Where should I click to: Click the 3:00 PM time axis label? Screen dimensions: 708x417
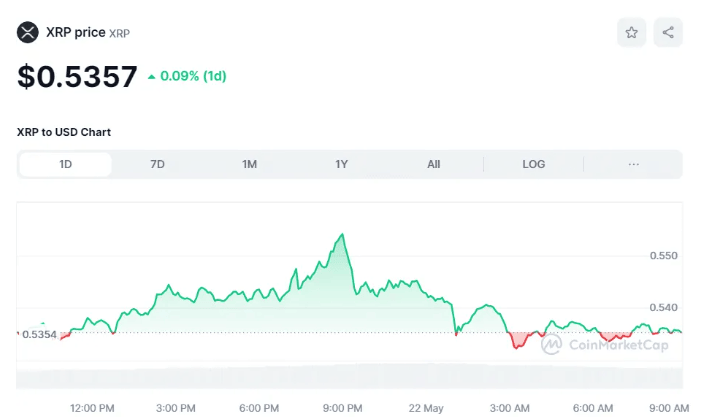click(x=176, y=408)
